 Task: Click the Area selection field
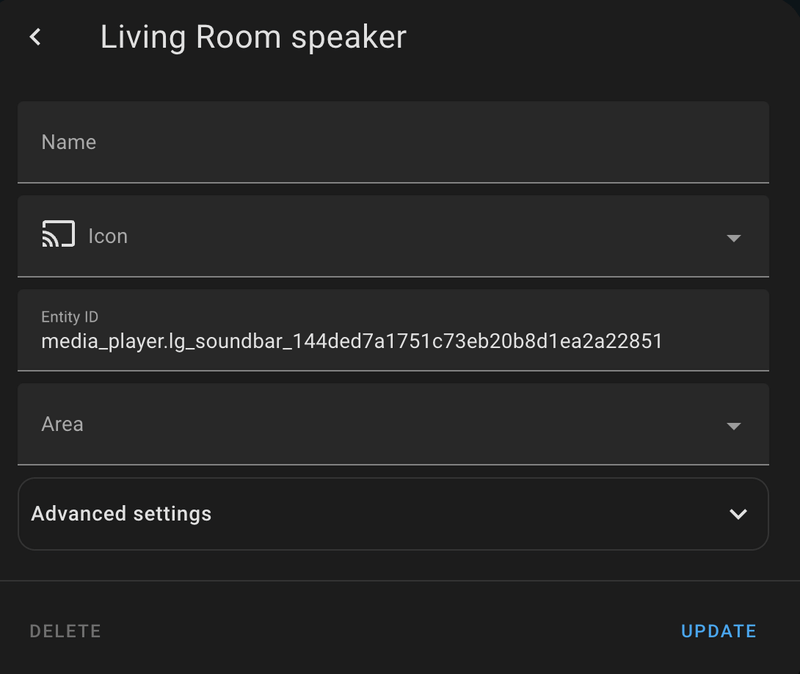click(380, 425)
